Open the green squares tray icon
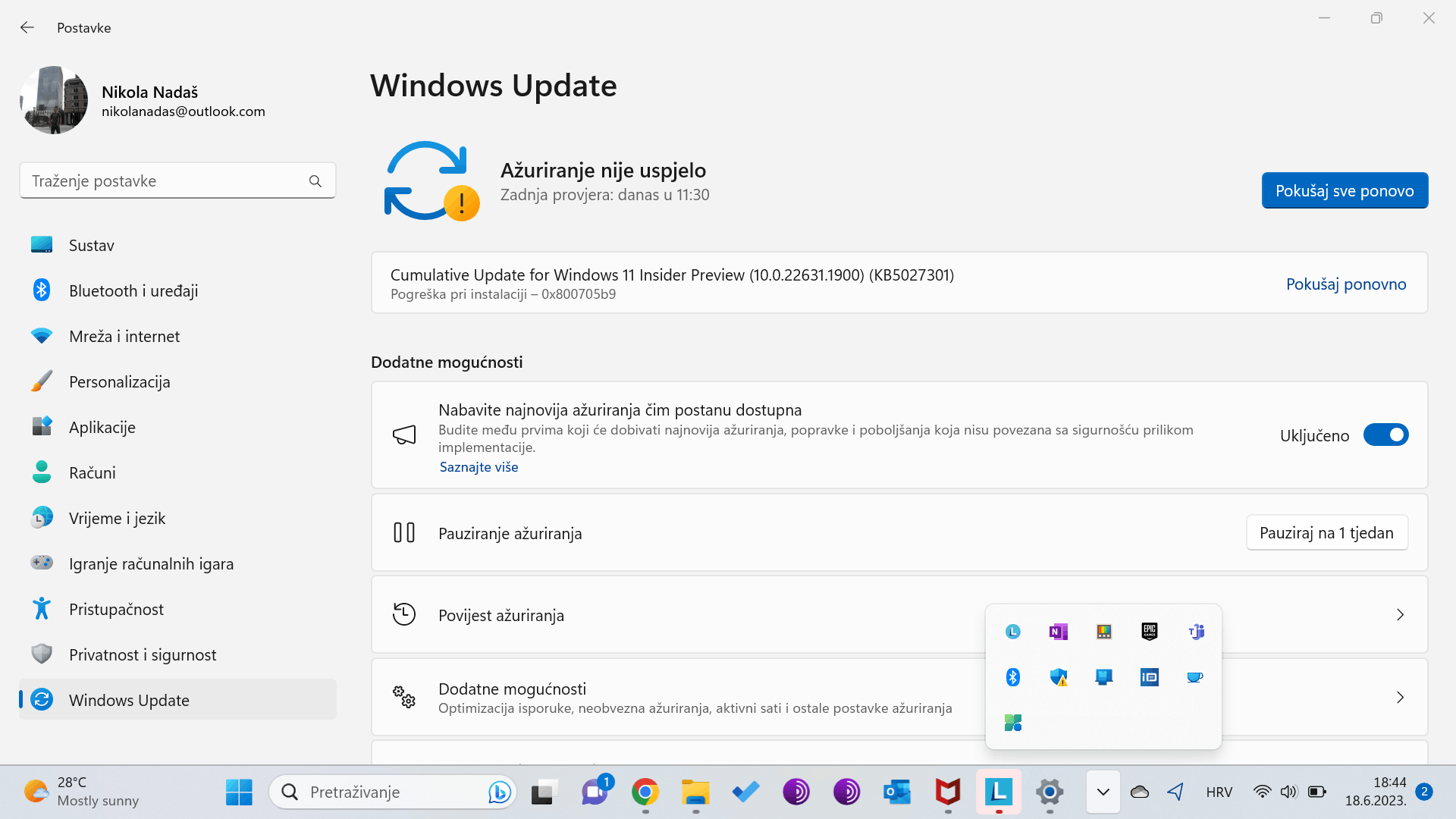This screenshot has height=819, width=1456. click(x=1013, y=723)
